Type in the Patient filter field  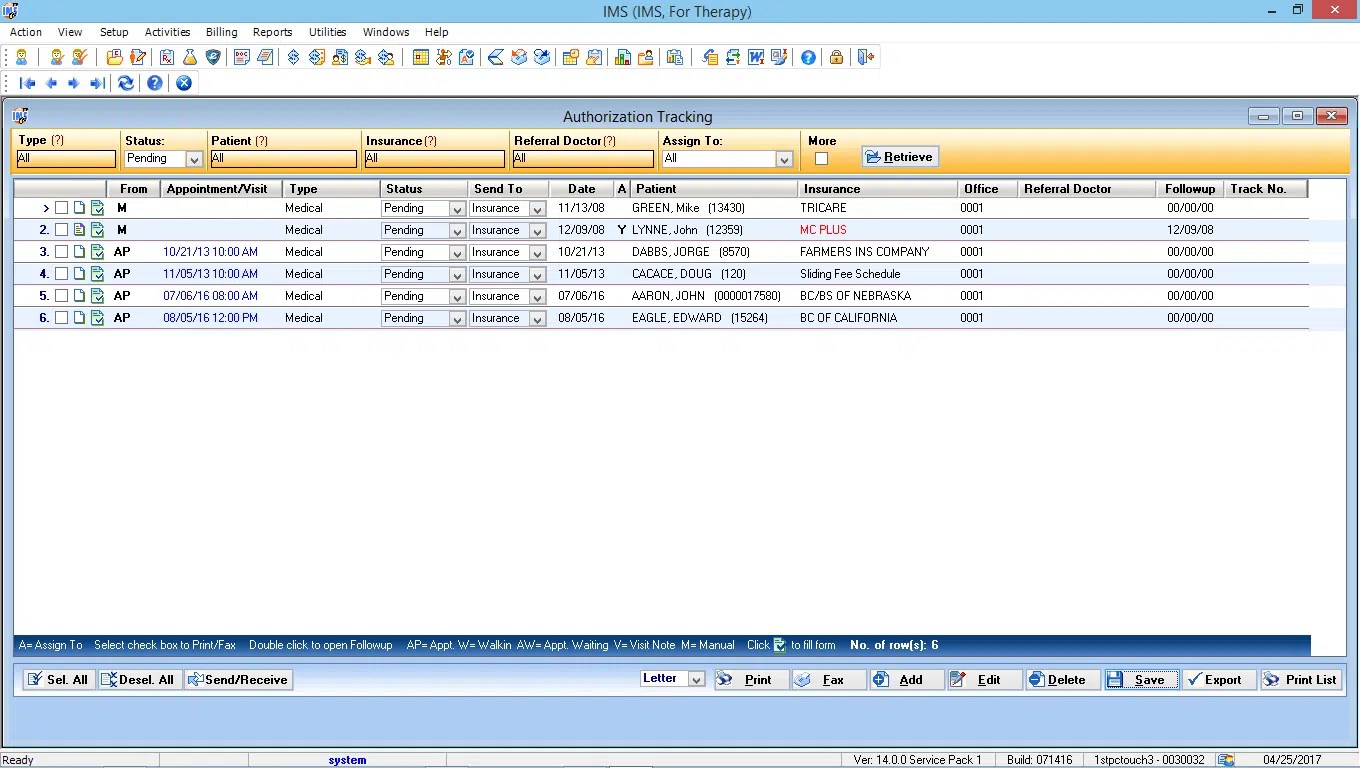[283, 158]
